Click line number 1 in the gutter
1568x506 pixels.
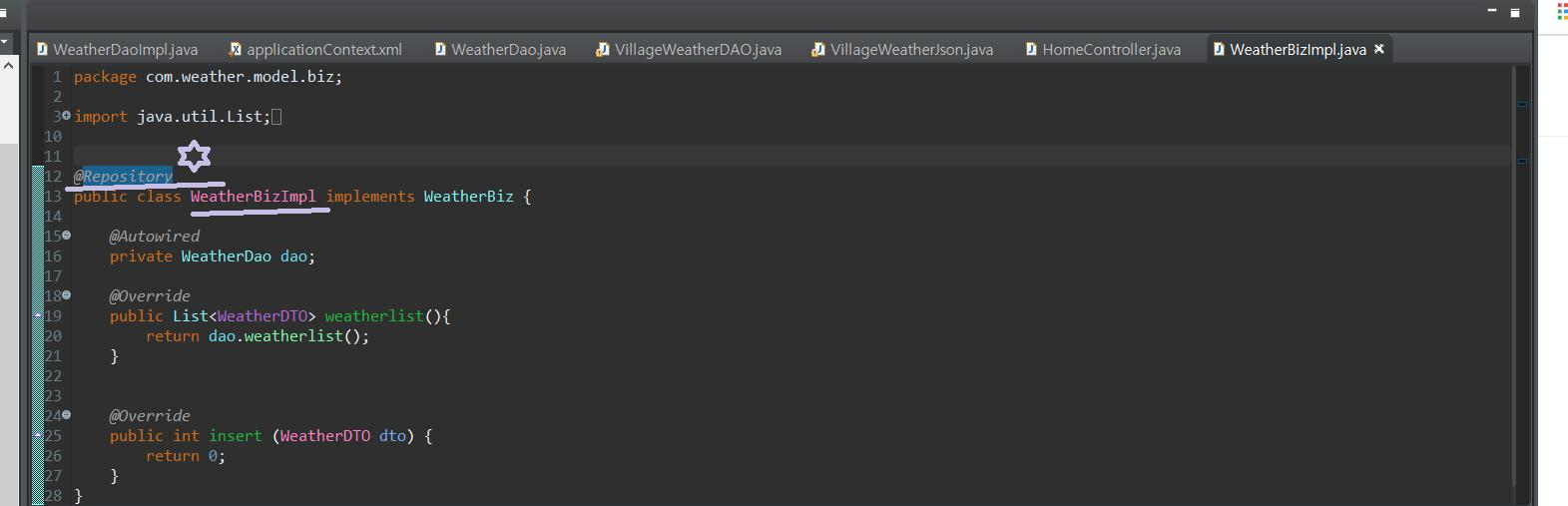click(57, 77)
